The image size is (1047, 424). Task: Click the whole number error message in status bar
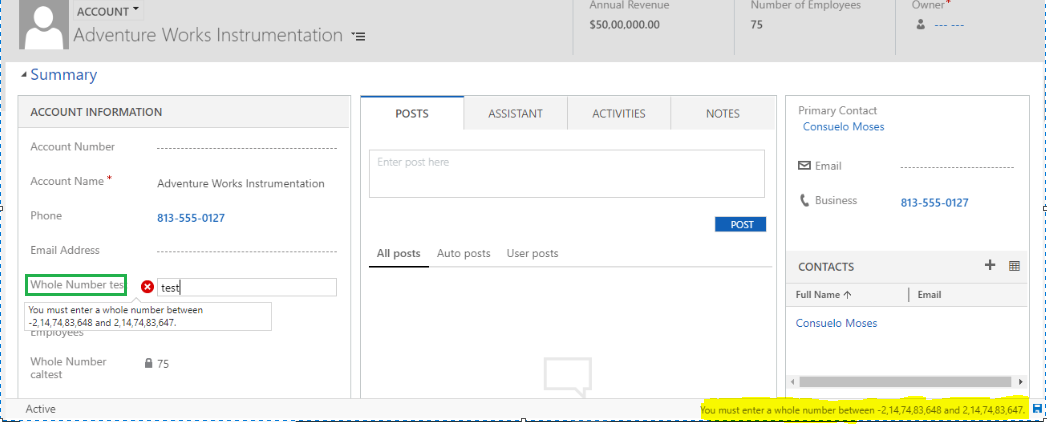[863, 409]
